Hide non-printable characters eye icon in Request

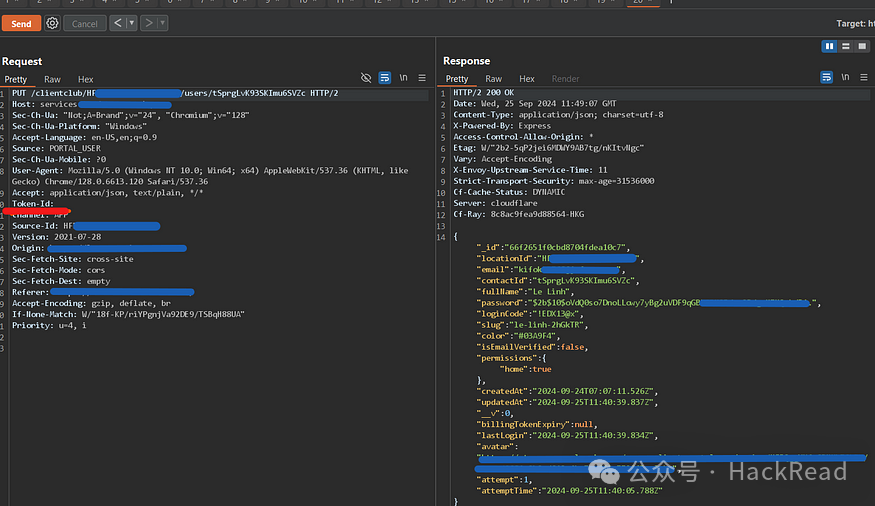pos(366,78)
